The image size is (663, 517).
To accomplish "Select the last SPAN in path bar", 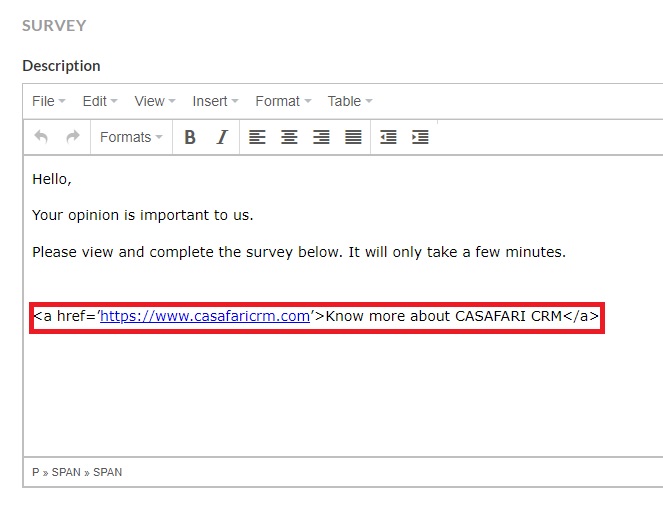I will (x=107, y=472).
